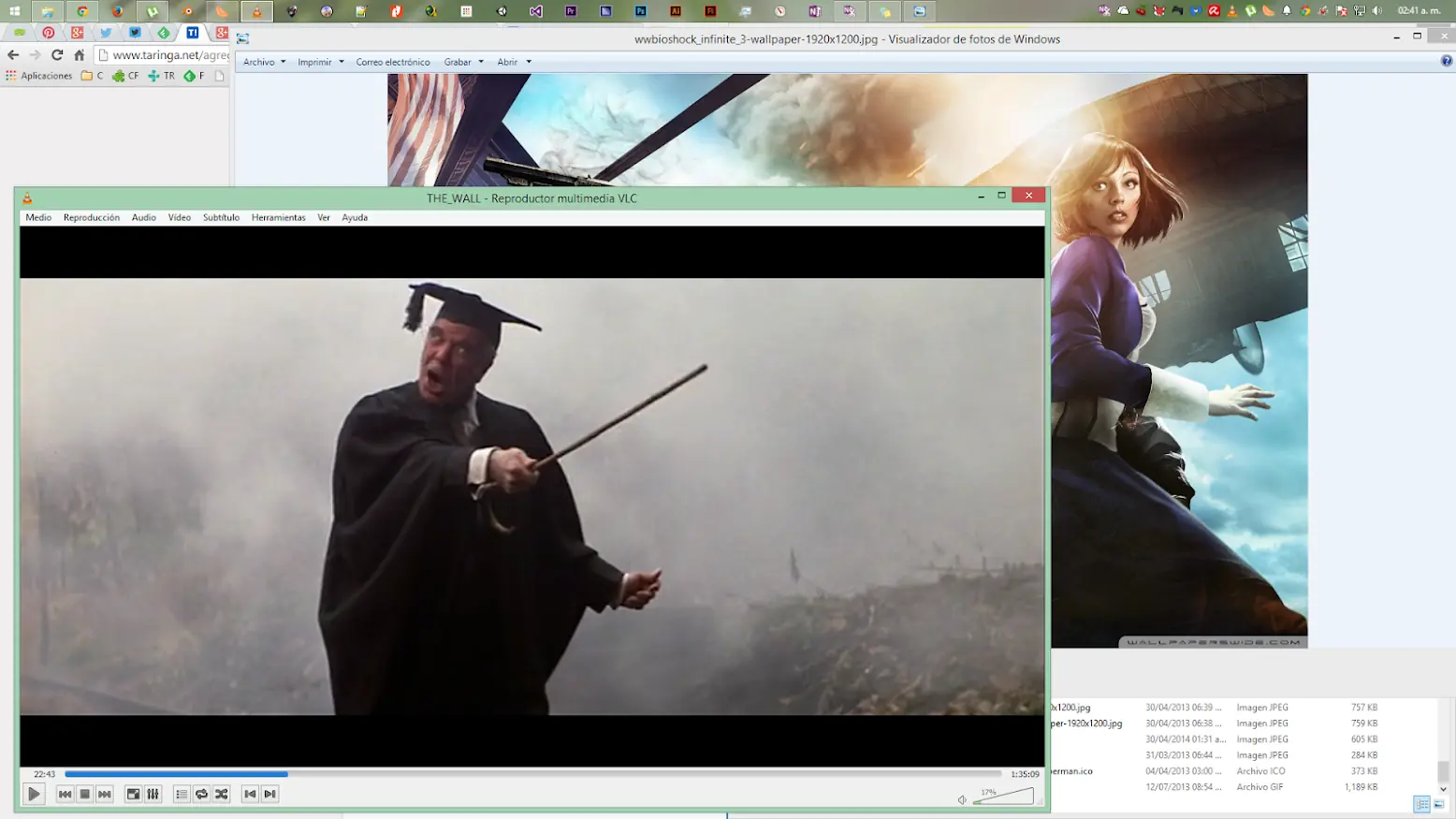Open OneNote from the taskbar

pyautogui.click(x=815, y=11)
